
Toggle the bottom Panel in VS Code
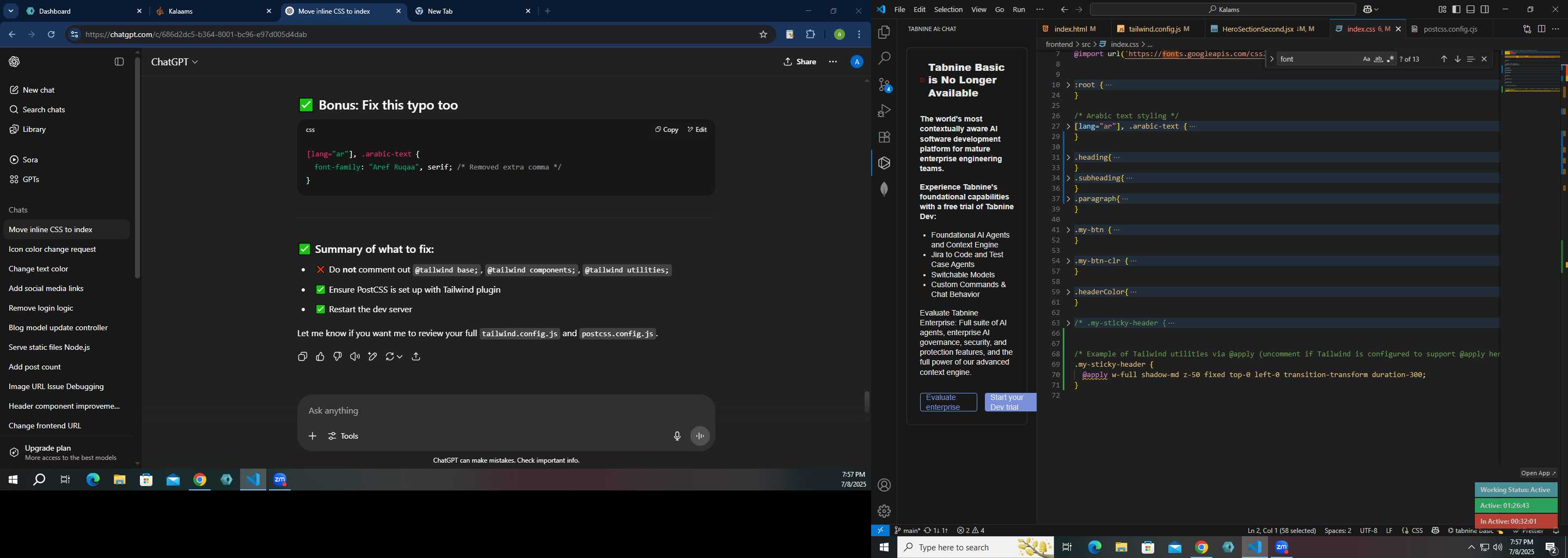[1471, 10]
